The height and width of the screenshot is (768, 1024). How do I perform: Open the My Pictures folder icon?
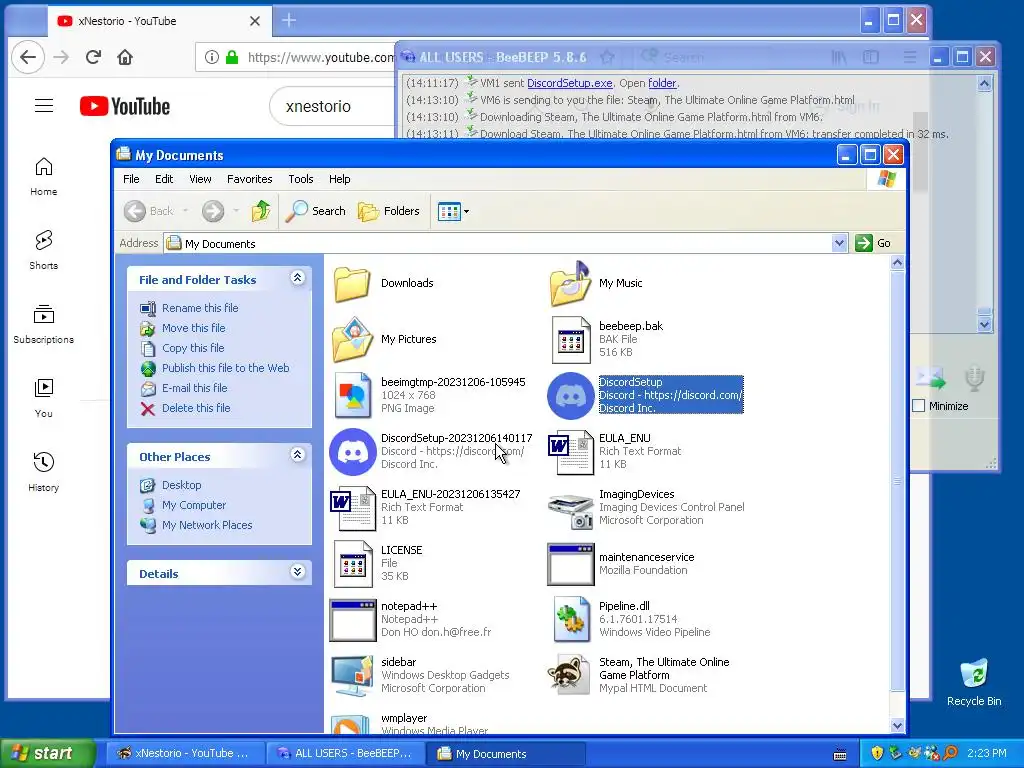pyautogui.click(x=352, y=340)
